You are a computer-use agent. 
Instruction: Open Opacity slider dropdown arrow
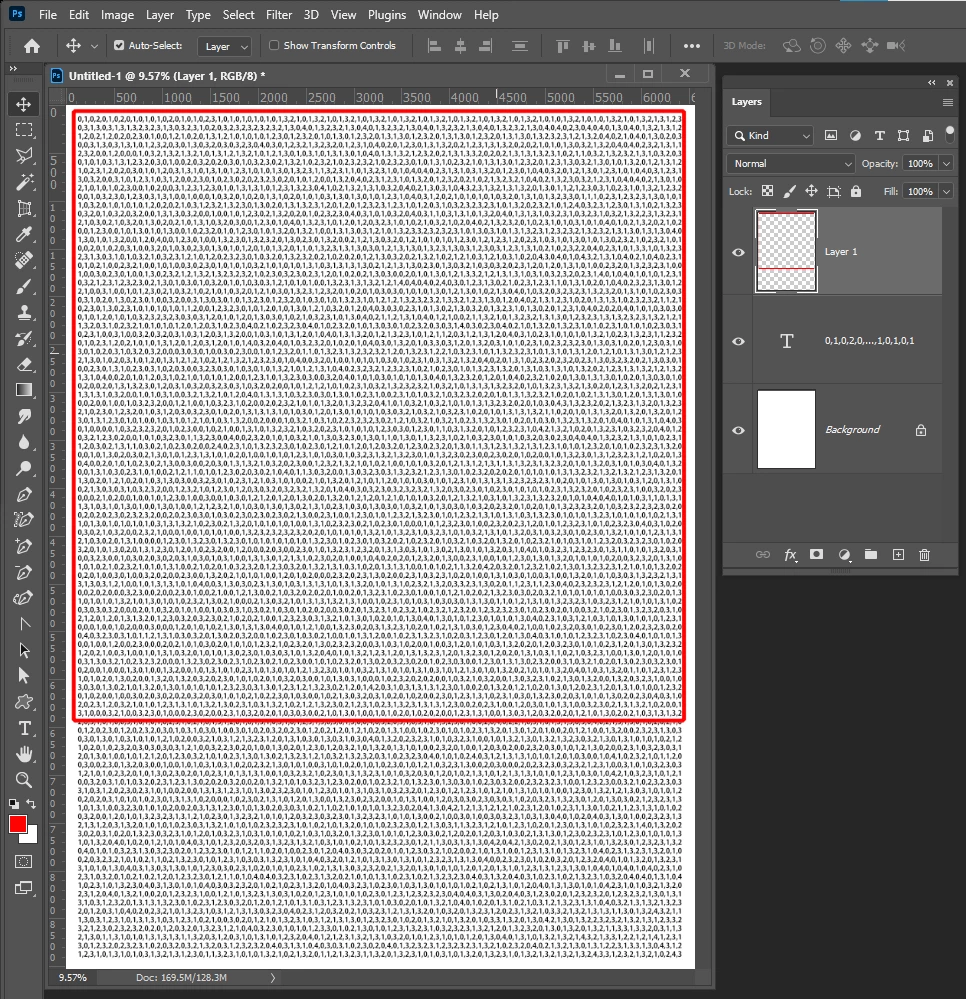[x=947, y=164]
